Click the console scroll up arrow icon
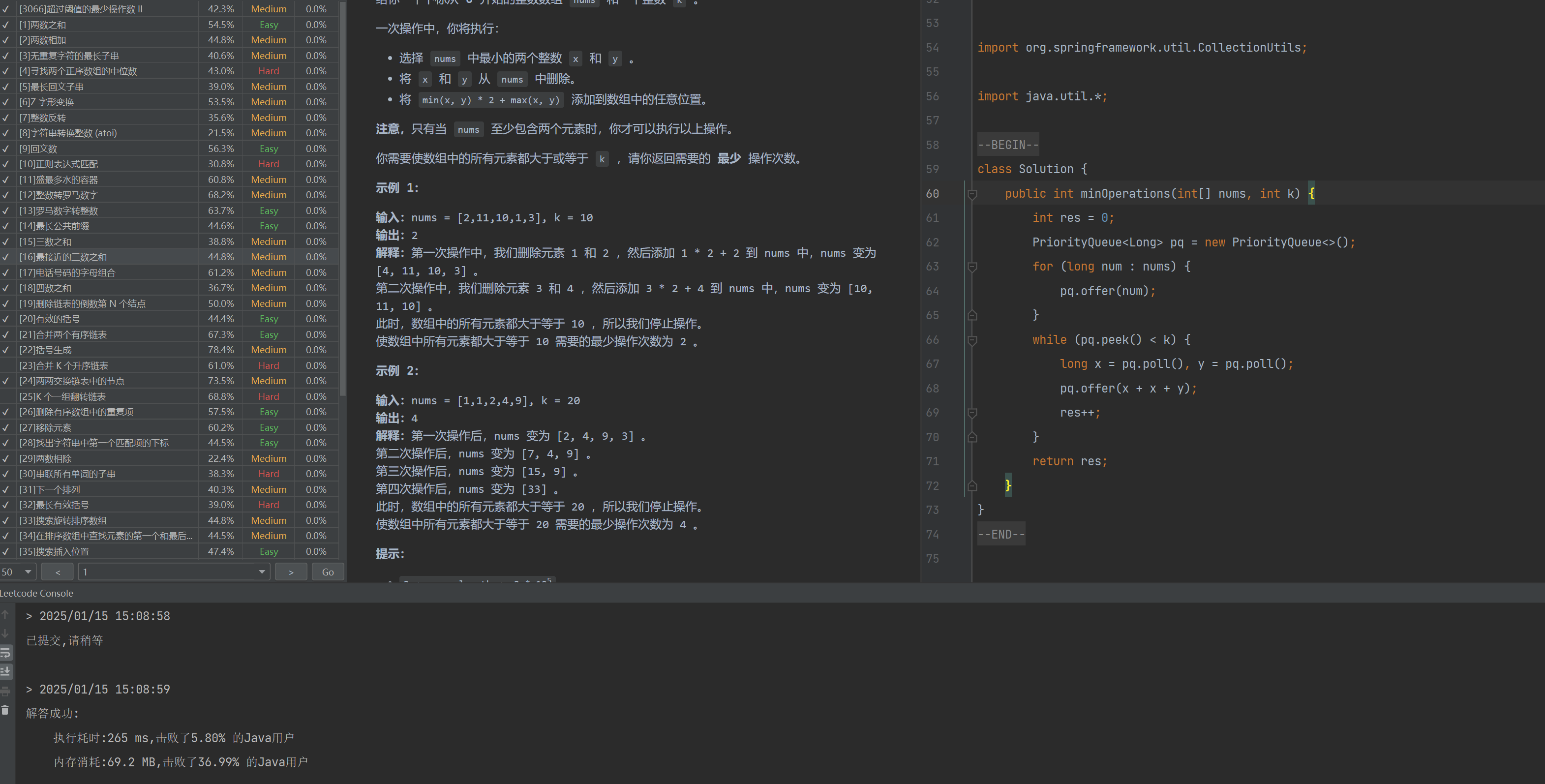The height and width of the screenshot is (784, 1545). click(5, 615)
